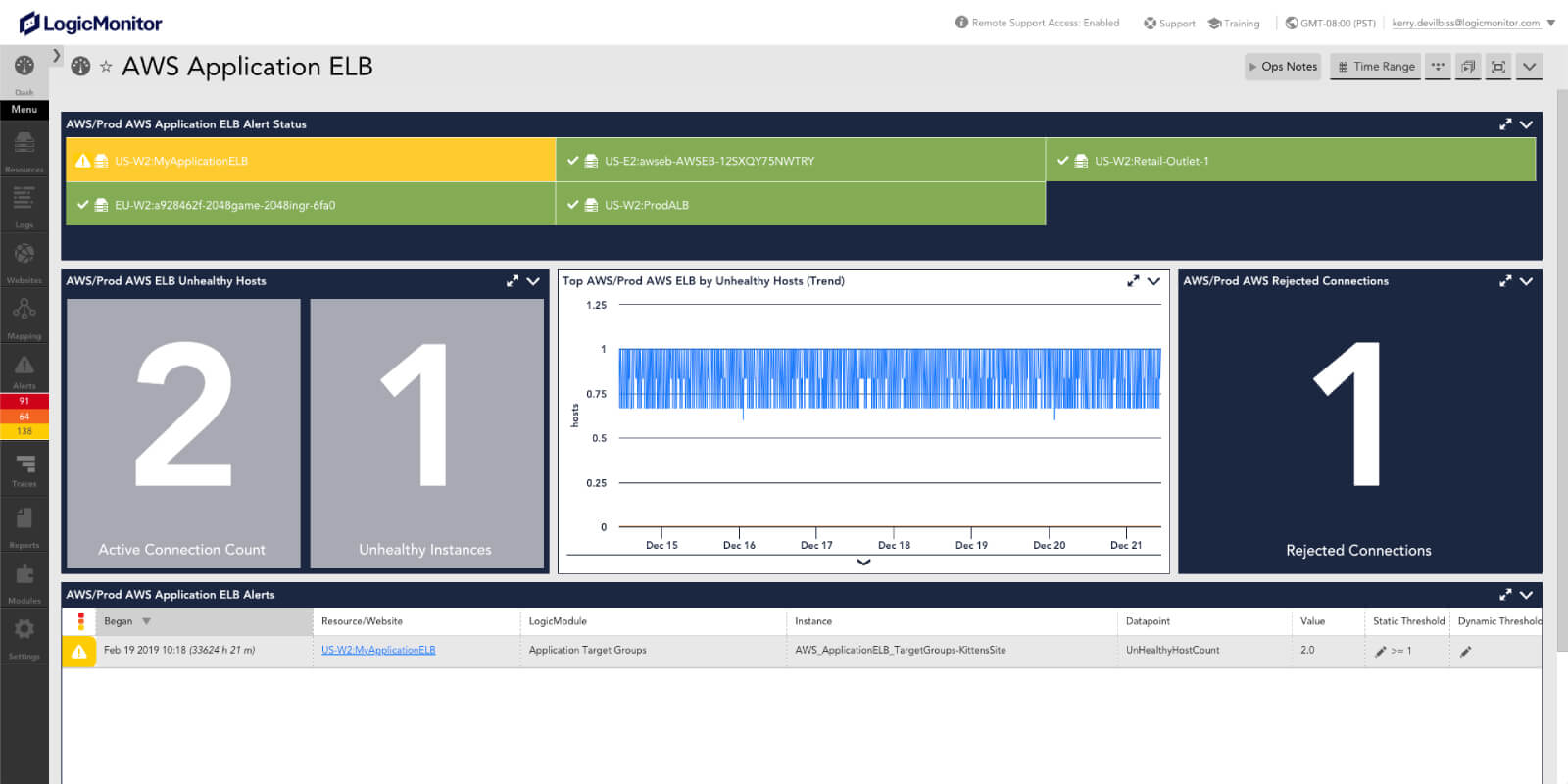The height and width of the screenshot is (784, 1568).
Task: Click the clone dashboard icon
Action: pyautogui.click(x=1468, y=67)
